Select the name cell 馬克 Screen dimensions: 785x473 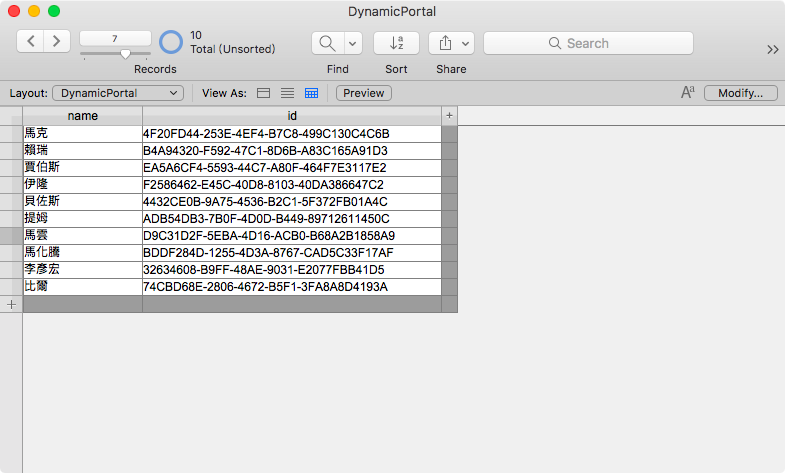(83, 134)
